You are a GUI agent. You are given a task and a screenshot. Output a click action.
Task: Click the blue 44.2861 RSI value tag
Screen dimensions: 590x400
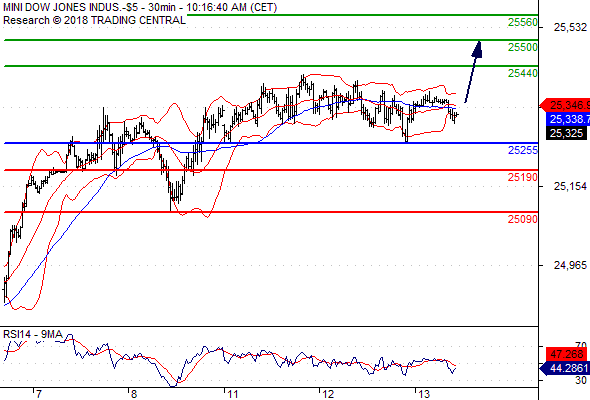coord(565,368)
